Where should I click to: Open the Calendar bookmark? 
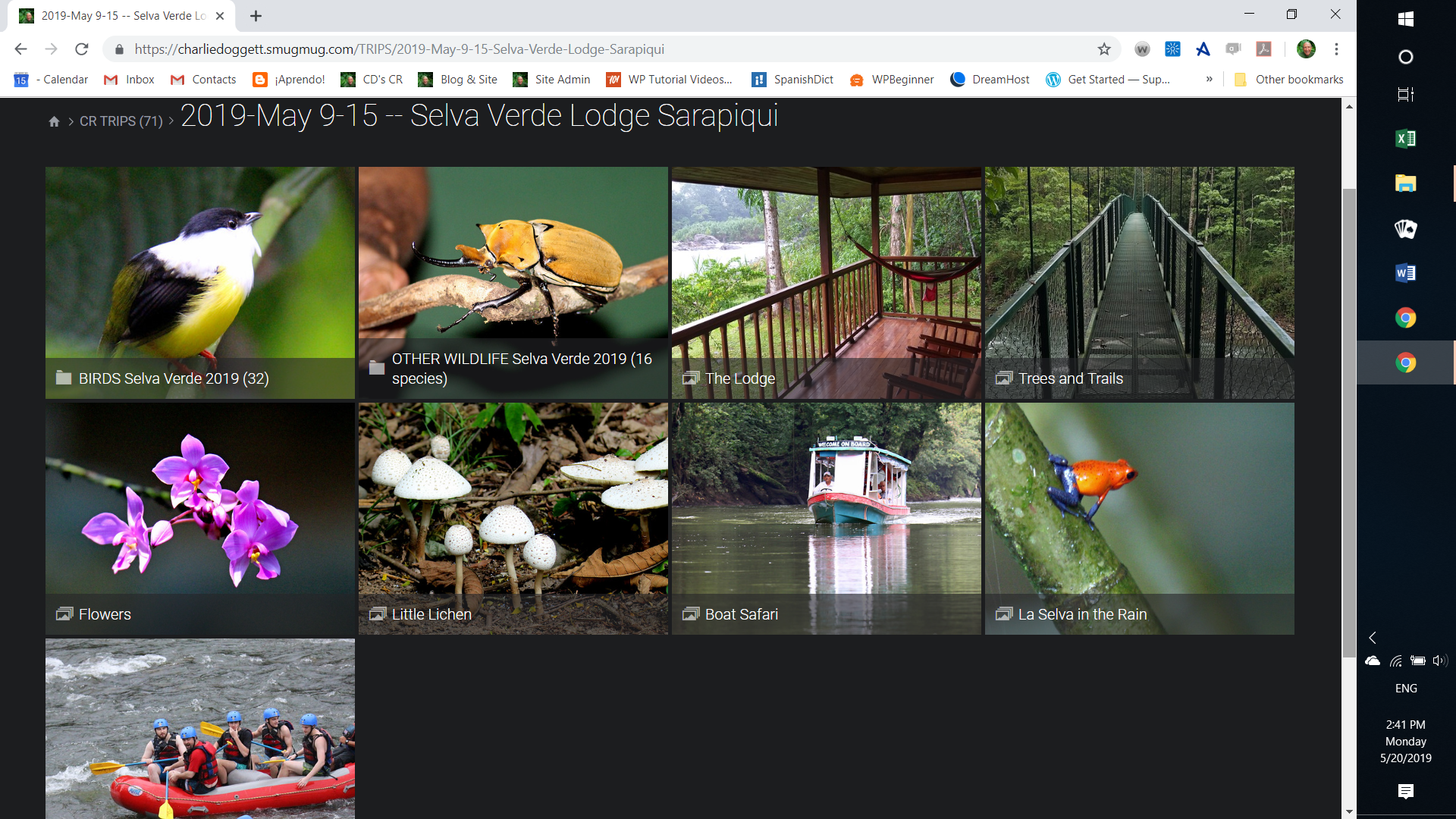[x=51, y=80]
